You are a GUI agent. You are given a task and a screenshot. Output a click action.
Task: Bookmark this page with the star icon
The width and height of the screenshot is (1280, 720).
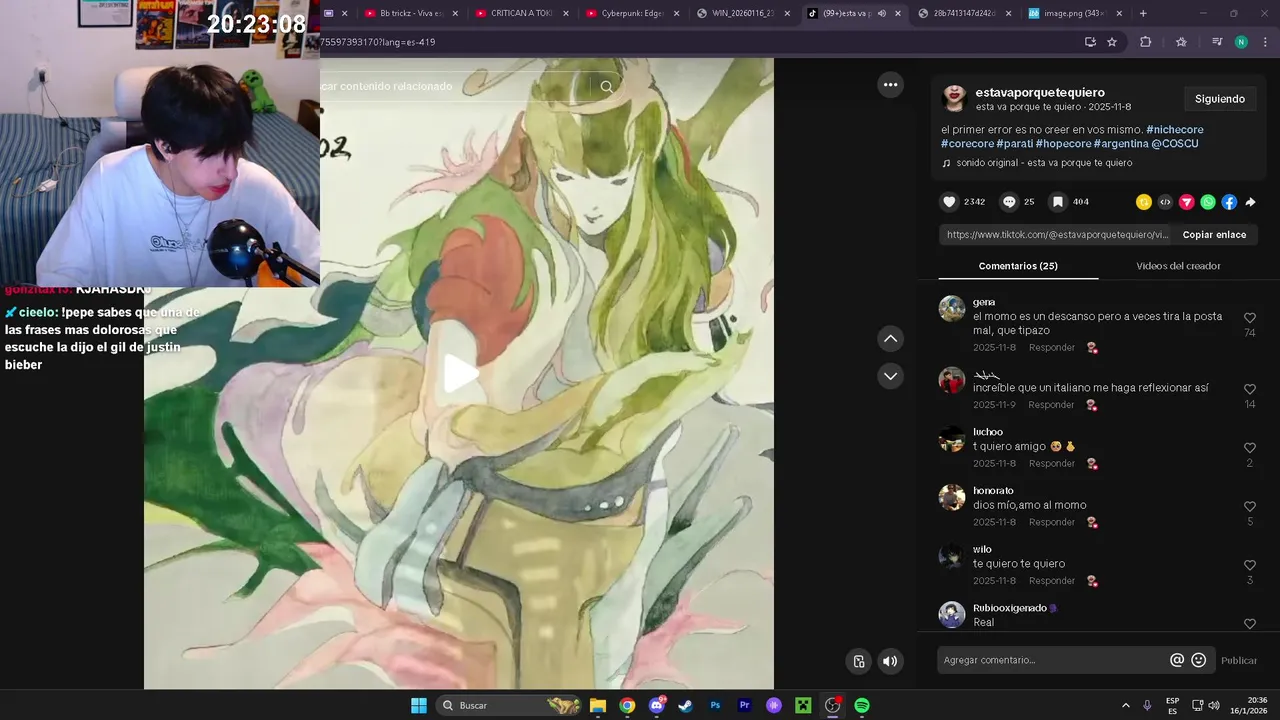point(1112,42)
